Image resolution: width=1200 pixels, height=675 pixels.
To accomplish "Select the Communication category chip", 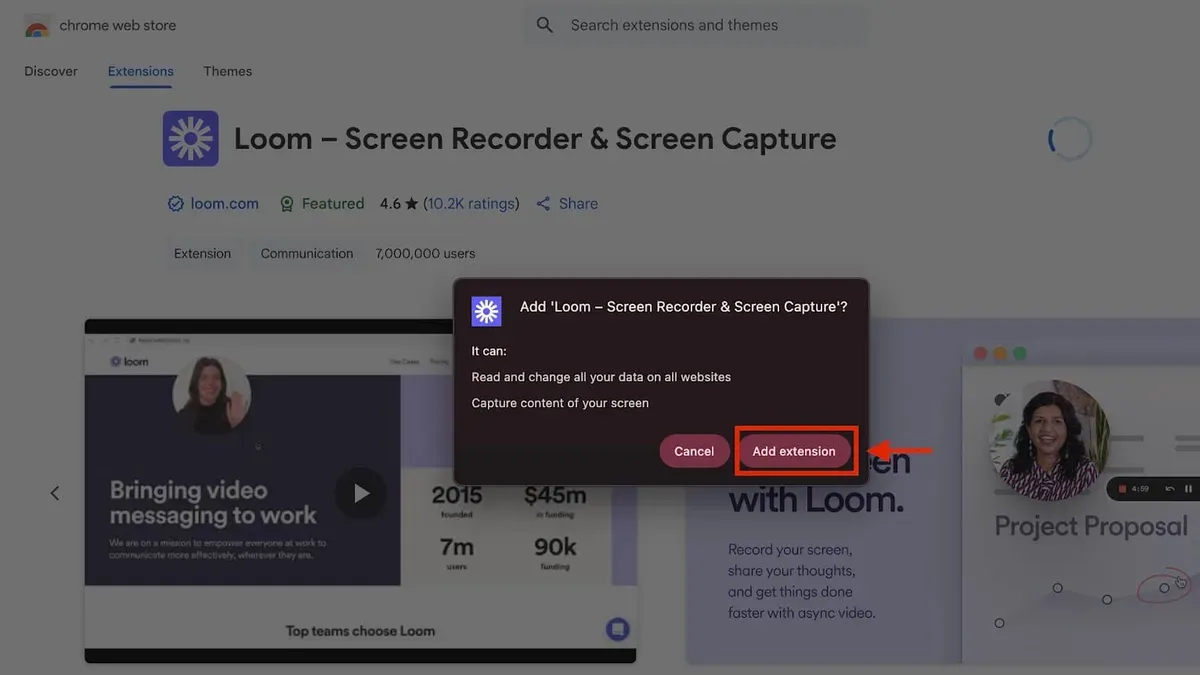I will coord(307,253).
